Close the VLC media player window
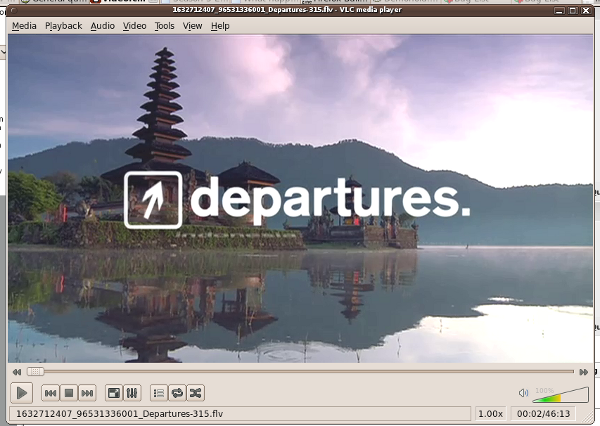This screenshot has width=600, height=426. click(x=586, y=10)
